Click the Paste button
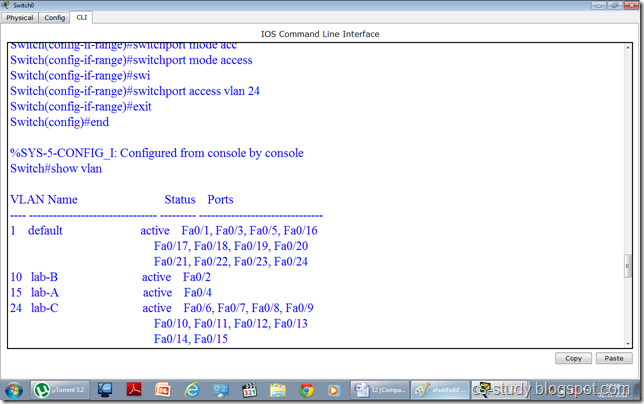 [x=614, y=358]
